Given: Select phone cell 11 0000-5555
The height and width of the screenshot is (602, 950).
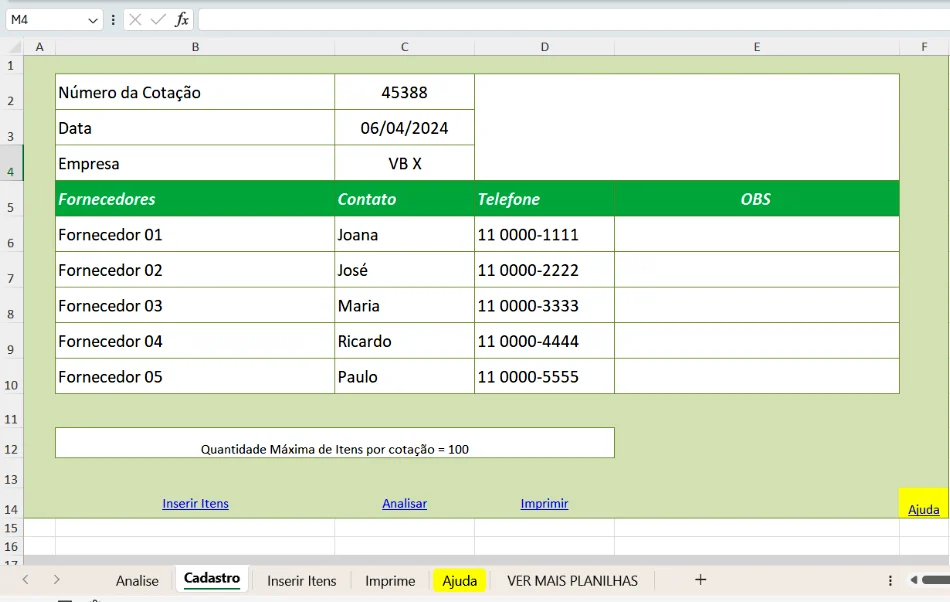Looking at the screenshot, I should click(545, 377).
